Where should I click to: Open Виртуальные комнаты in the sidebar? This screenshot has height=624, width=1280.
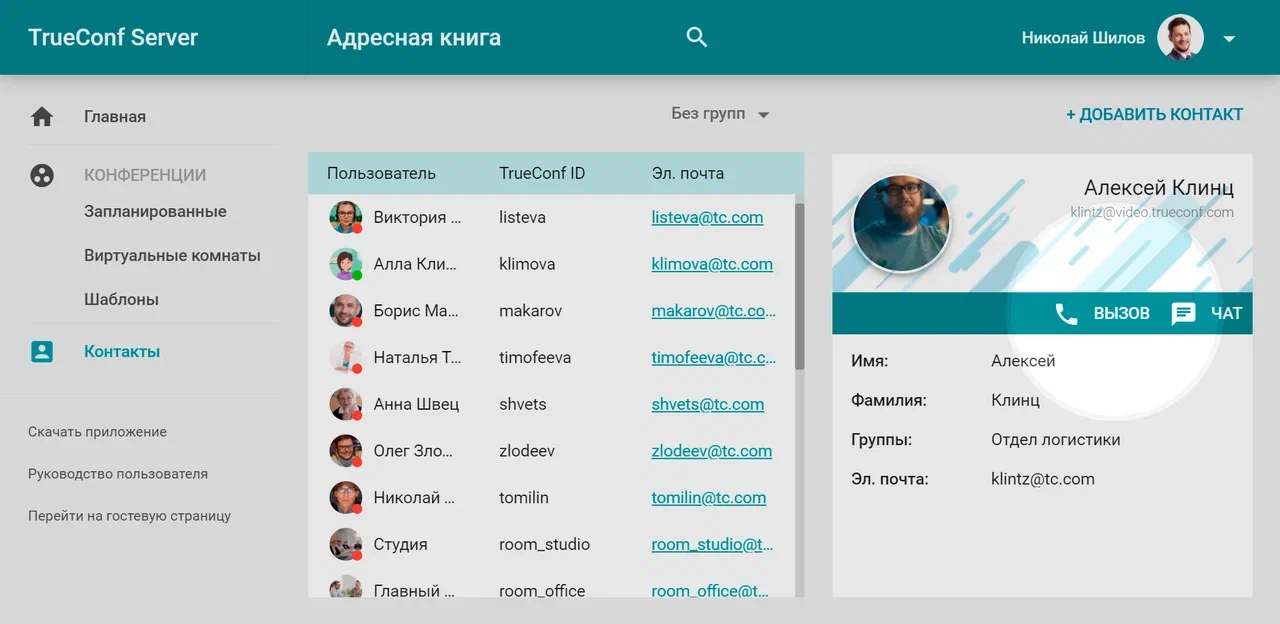(172, 256)
